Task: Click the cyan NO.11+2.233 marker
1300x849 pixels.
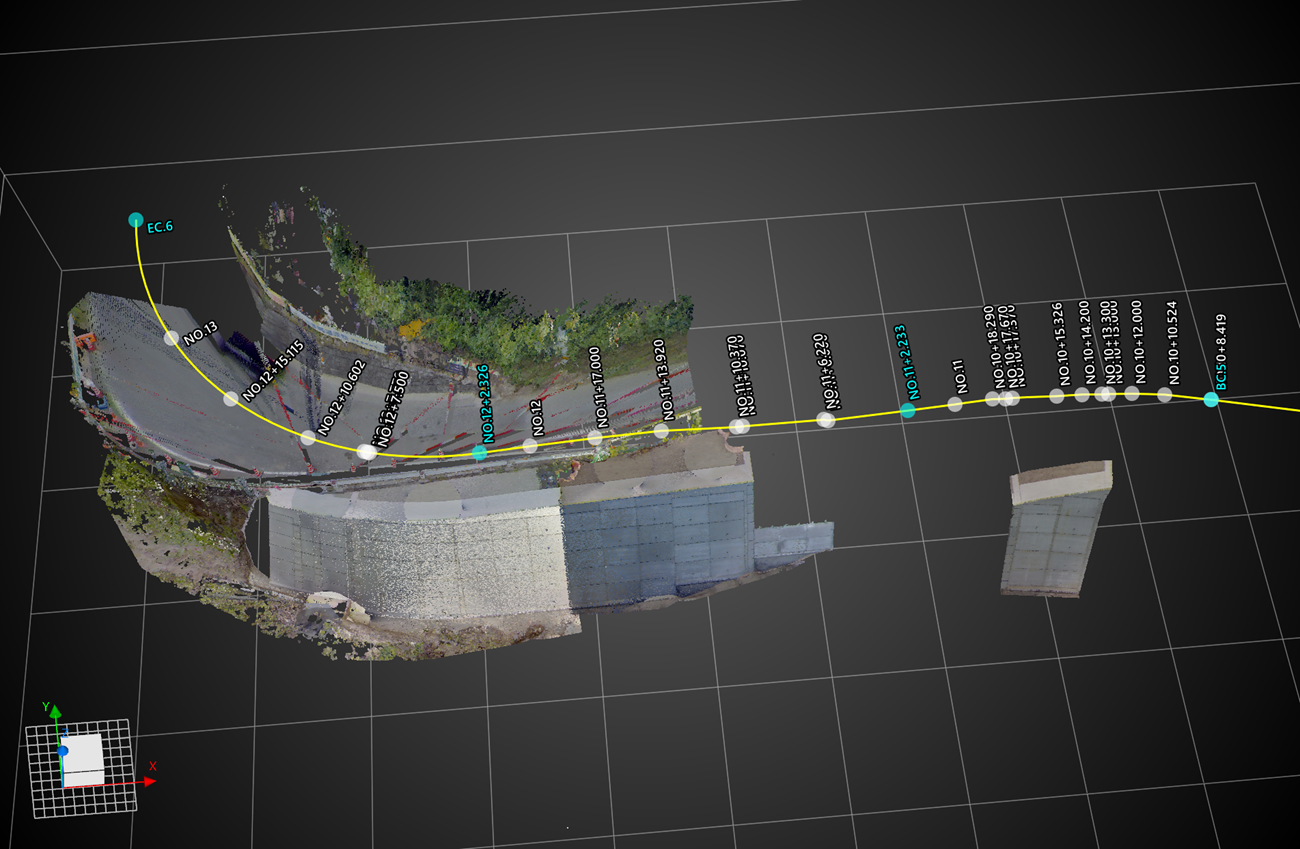Action: (907, 410)
